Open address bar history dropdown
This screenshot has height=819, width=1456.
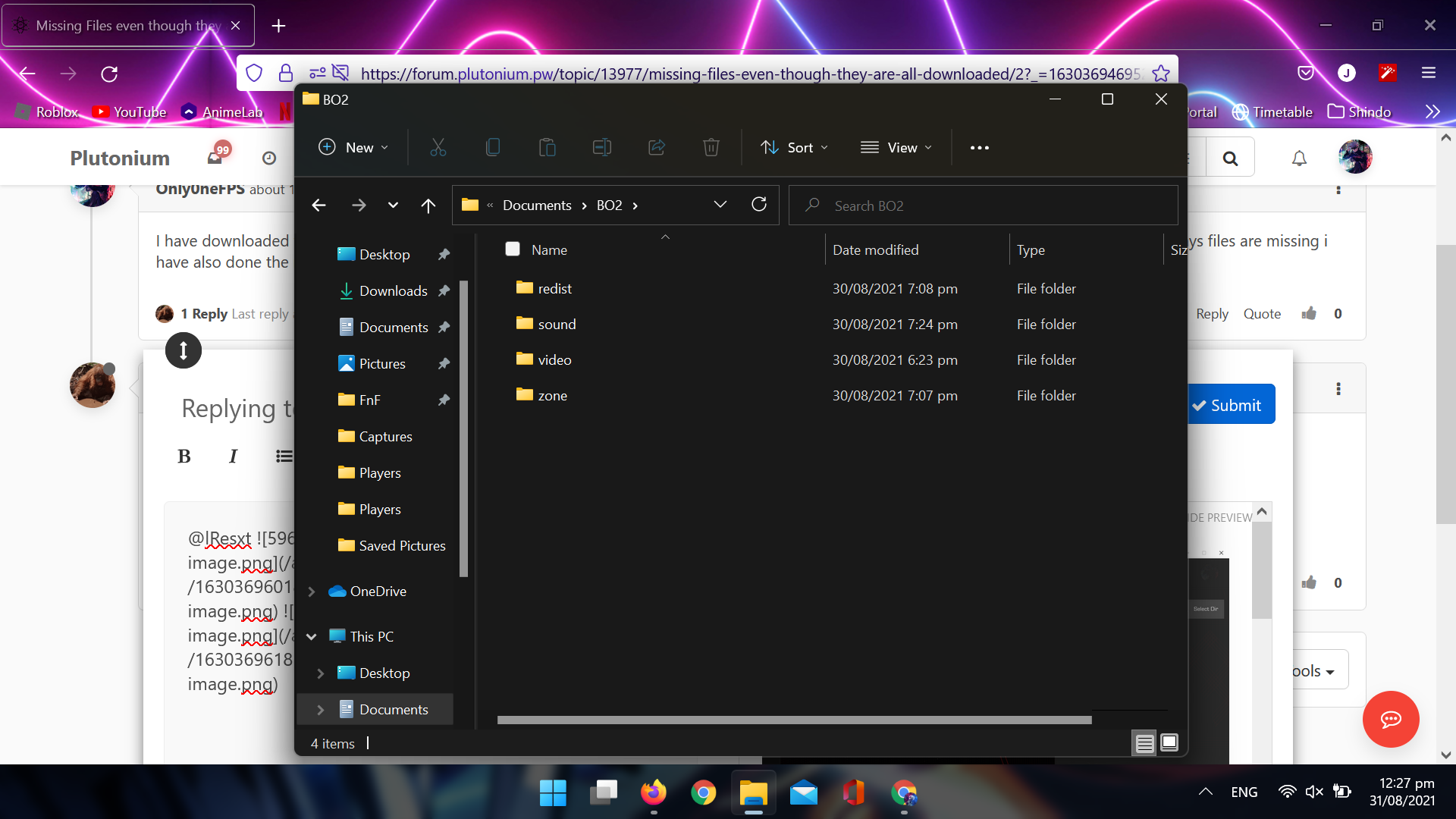coord(720,205)
